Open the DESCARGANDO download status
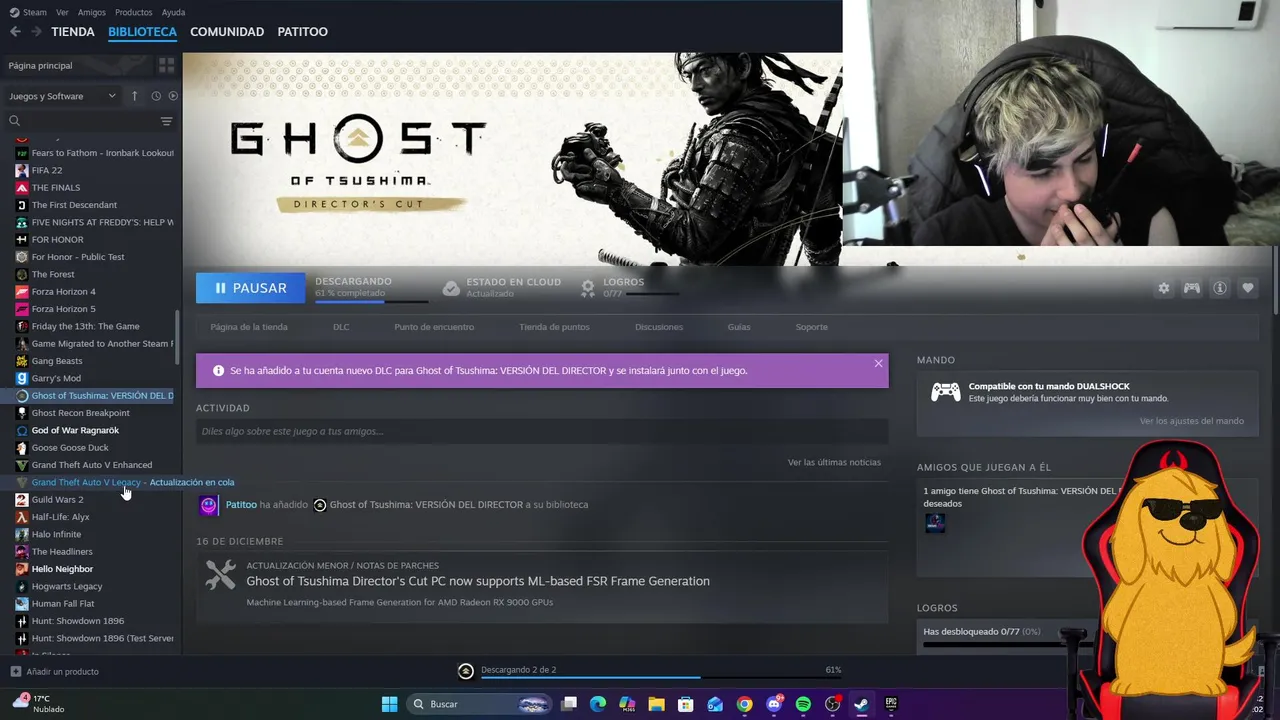This screenshot has width=1280, height=720. point(370,288)
